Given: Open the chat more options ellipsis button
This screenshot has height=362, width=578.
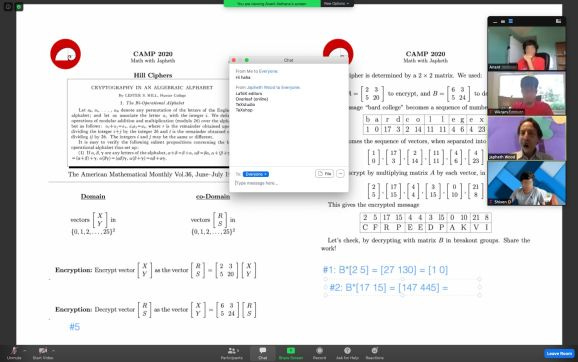Looking at the screenshot, I should pyautogui.click(x=340, y=173).
